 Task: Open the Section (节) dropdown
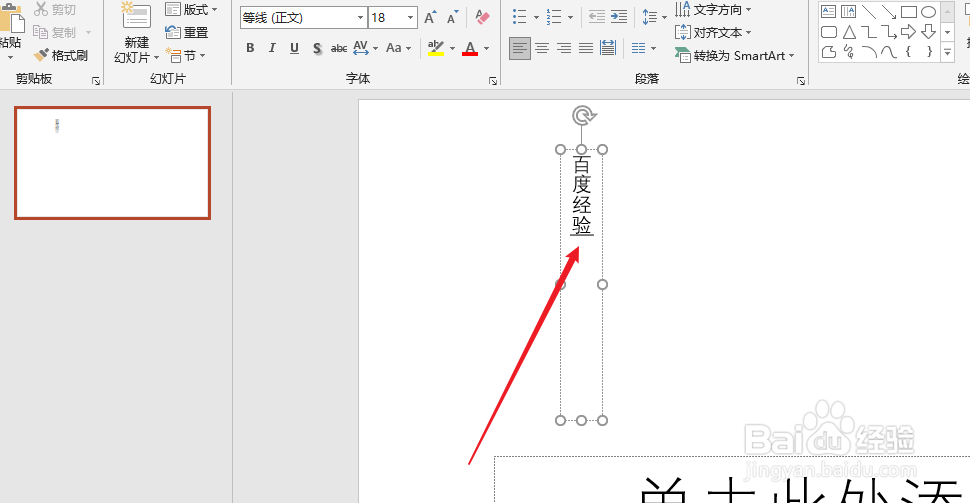click(185, 56)
